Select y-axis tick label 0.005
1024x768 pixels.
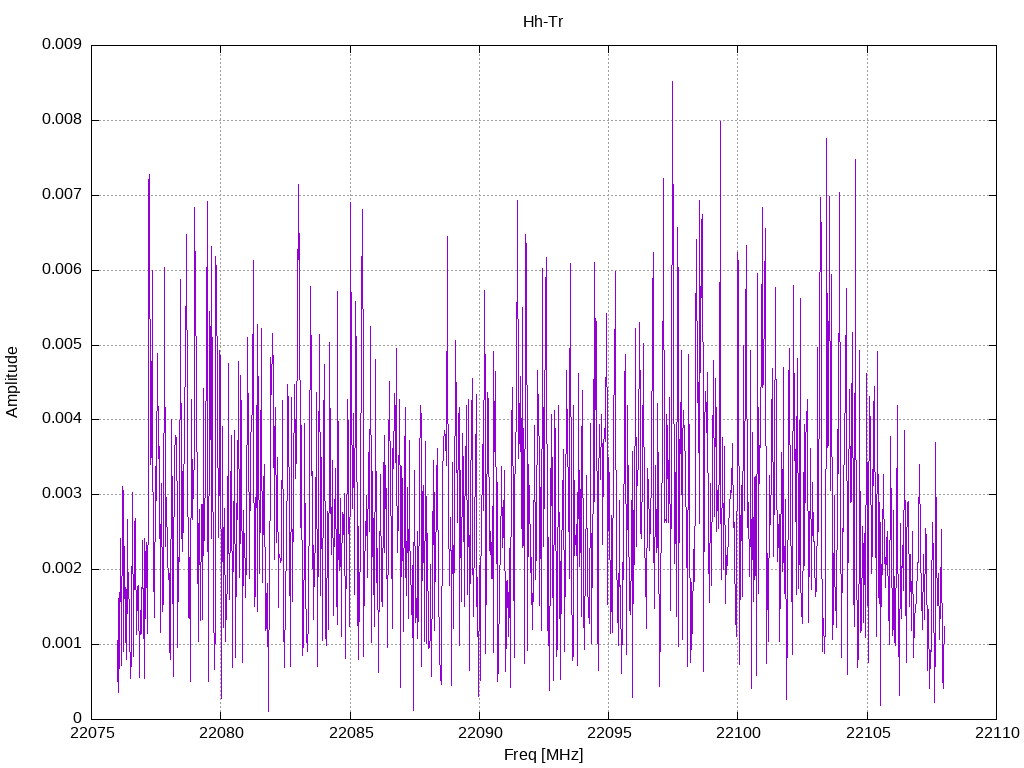point(62,344)
